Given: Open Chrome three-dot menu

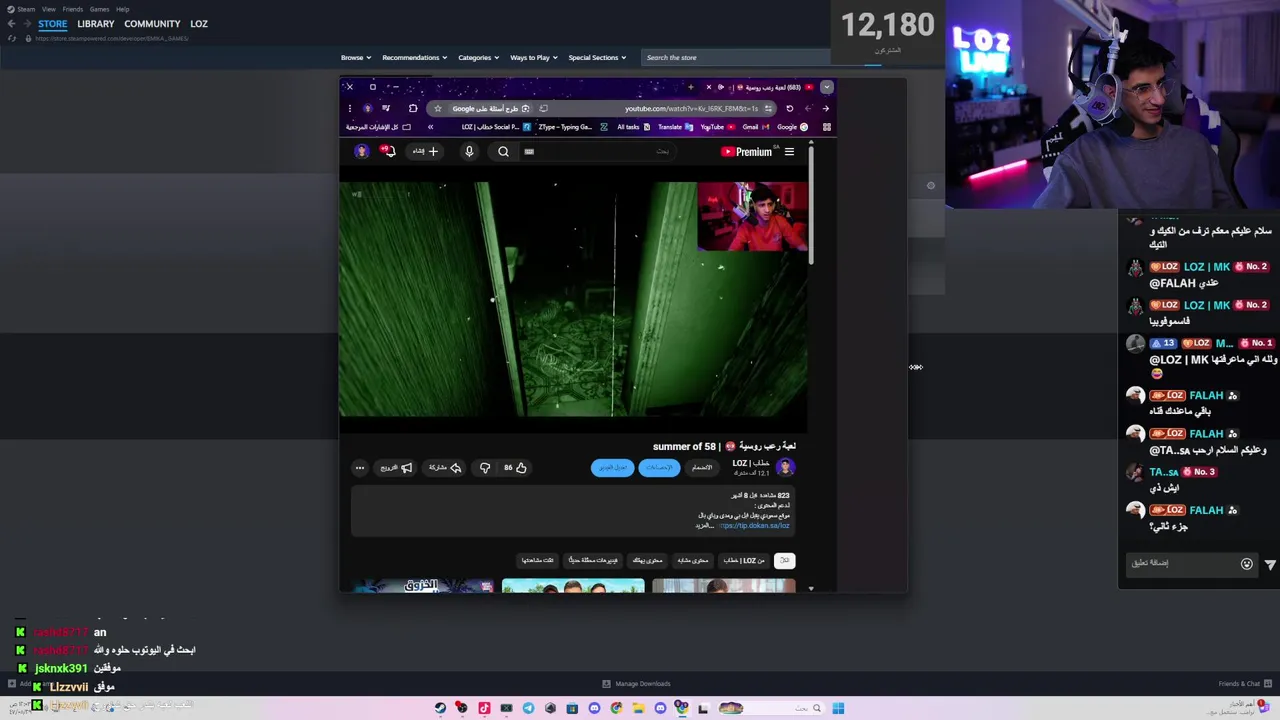Looking at the screenshot, I should pyautogui.click(x=349, y=108).
